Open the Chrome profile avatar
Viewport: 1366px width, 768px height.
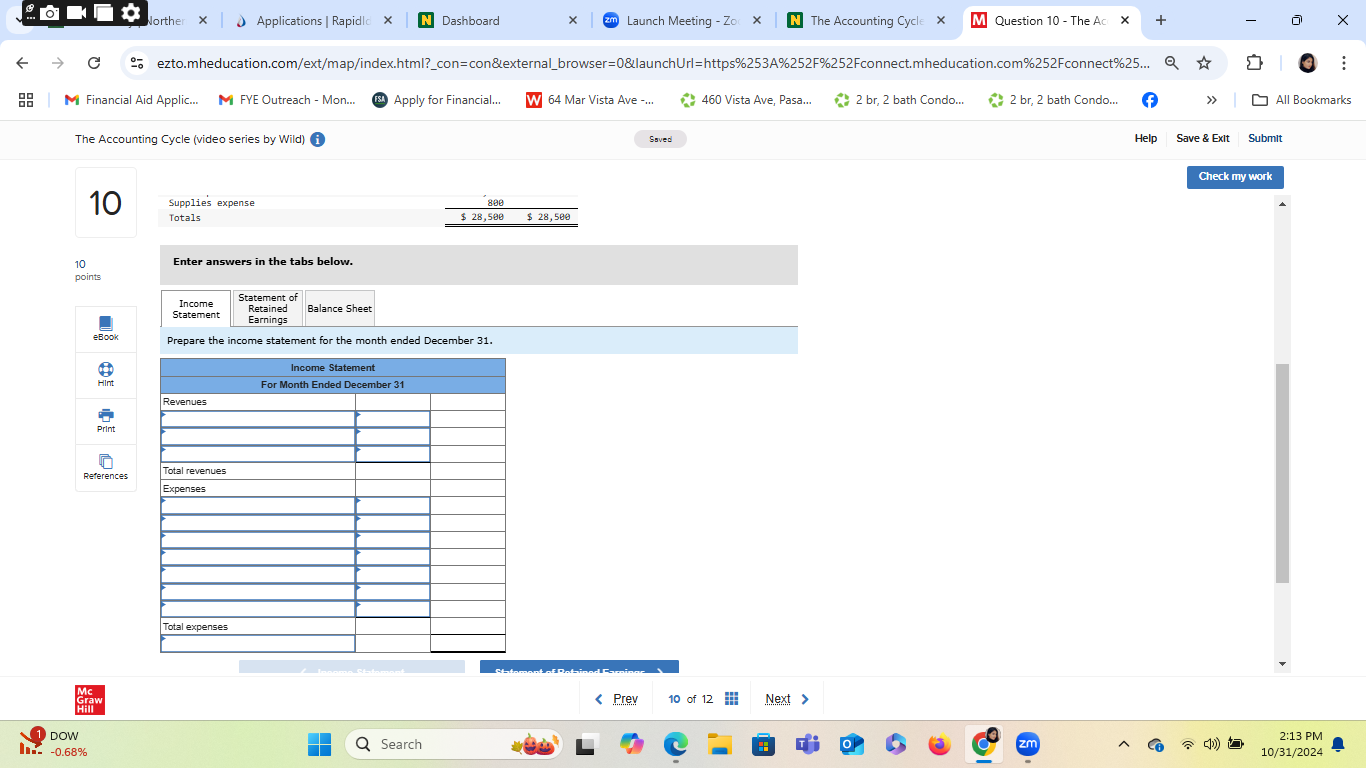click(x=1308, y=63)
